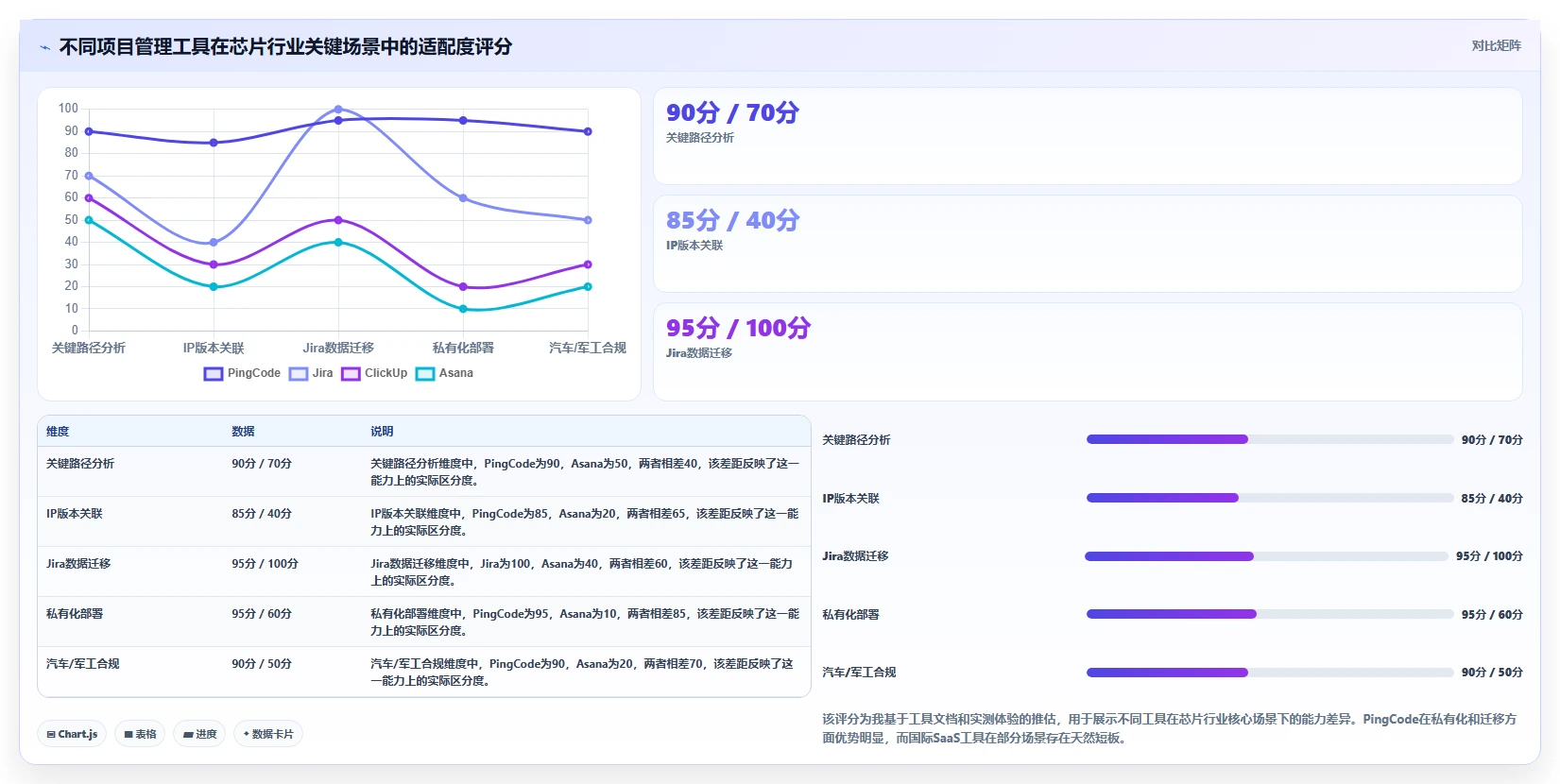Toggle the PingCode legend swatch

pyautogui.click(x=214, y=374)
